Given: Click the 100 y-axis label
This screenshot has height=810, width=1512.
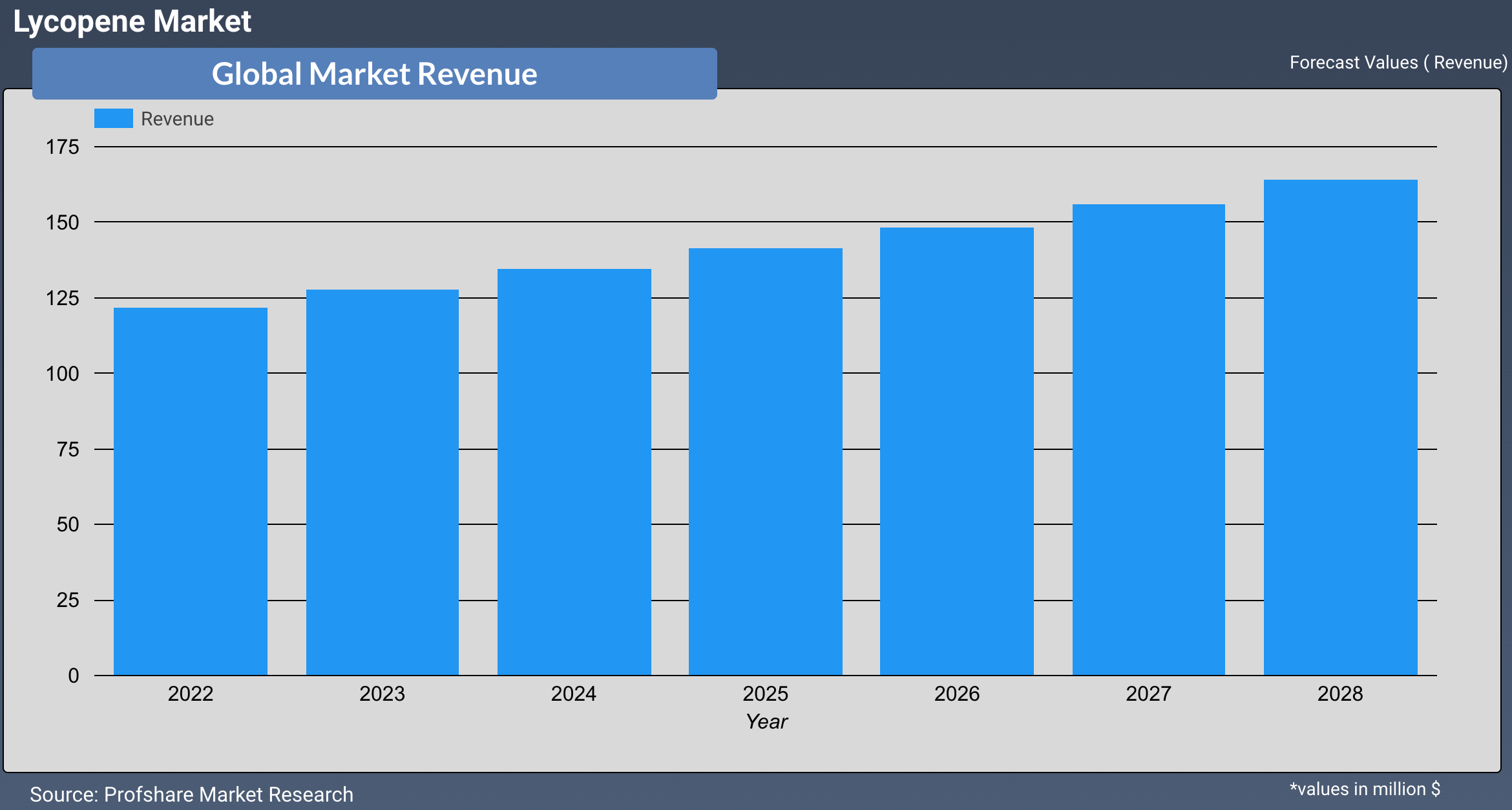Looking at the screenshot, I should (x=62, y=374).
